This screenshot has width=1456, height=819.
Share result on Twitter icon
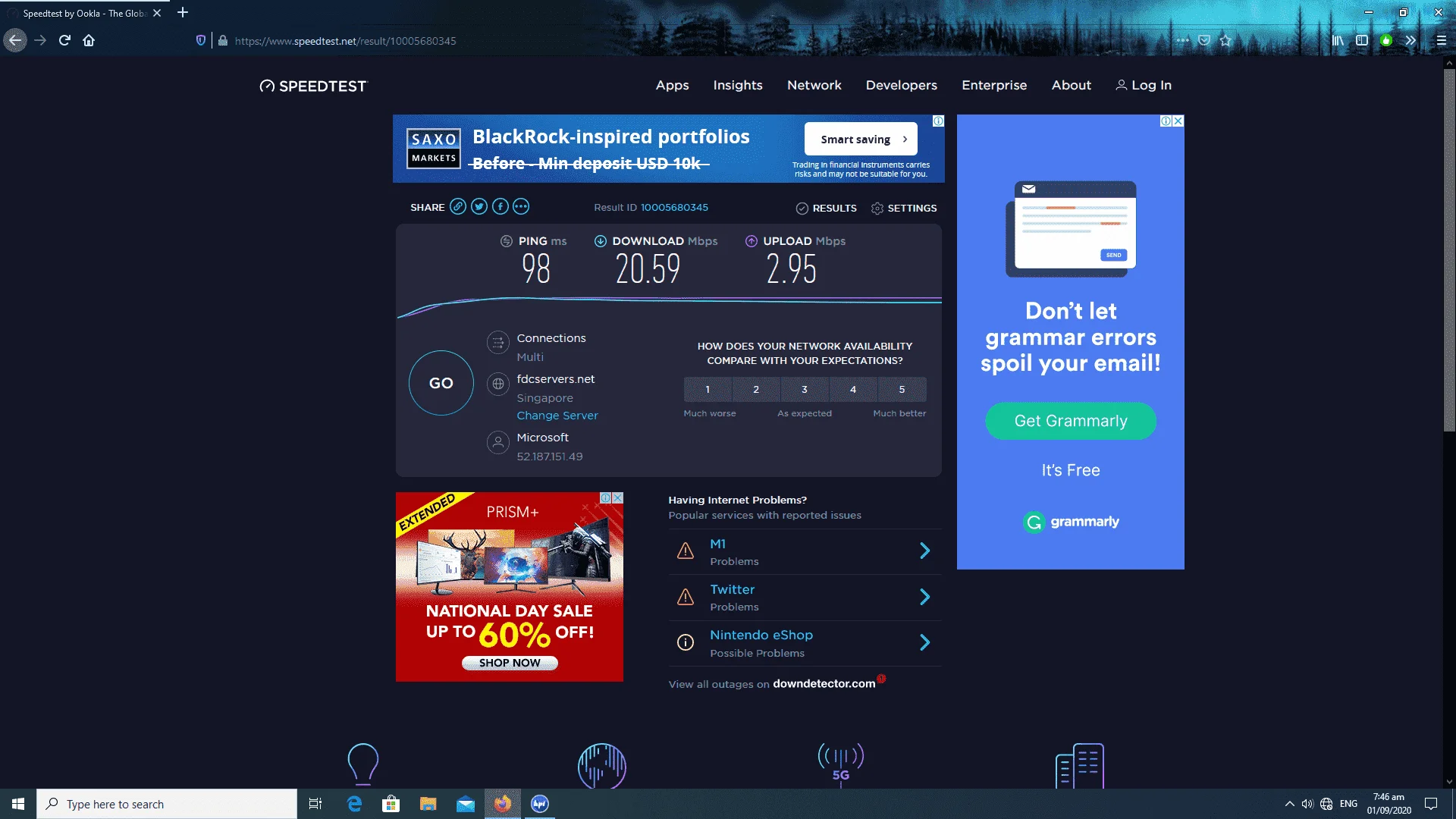(479, 207)
